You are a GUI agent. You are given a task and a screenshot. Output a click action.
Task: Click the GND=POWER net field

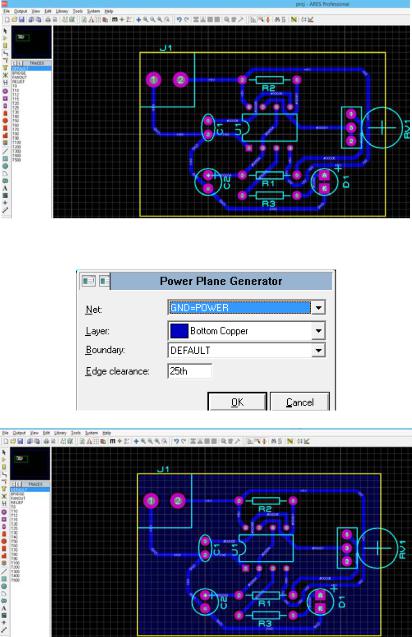pyautogui.click(x=239, y=308)
